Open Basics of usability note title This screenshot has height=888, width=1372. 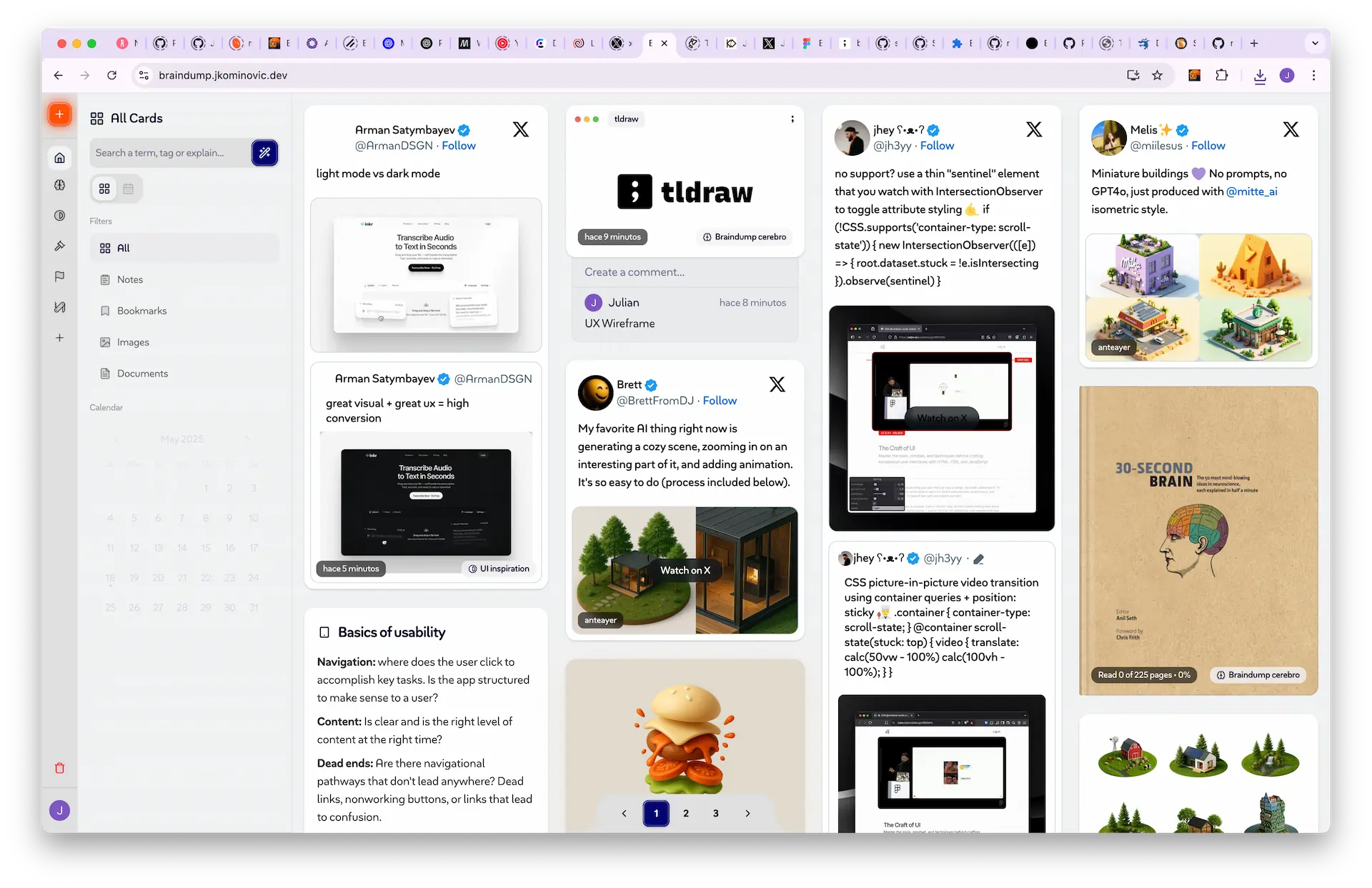(392, 632)
